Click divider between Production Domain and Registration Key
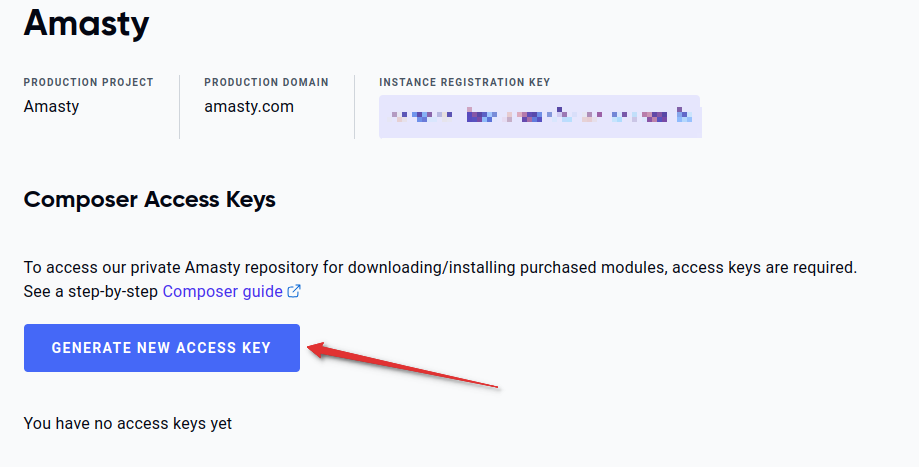Viewport: 919px width, 467px height. (x=355, y=107)
